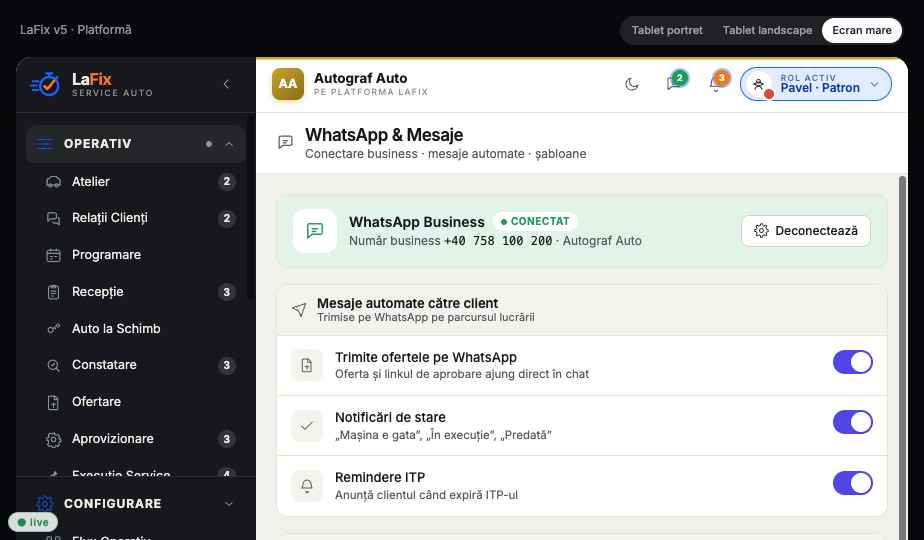
Task: Click 'Anunță clientul când expiră ITP-ul' text
Action: pos(426,495)
